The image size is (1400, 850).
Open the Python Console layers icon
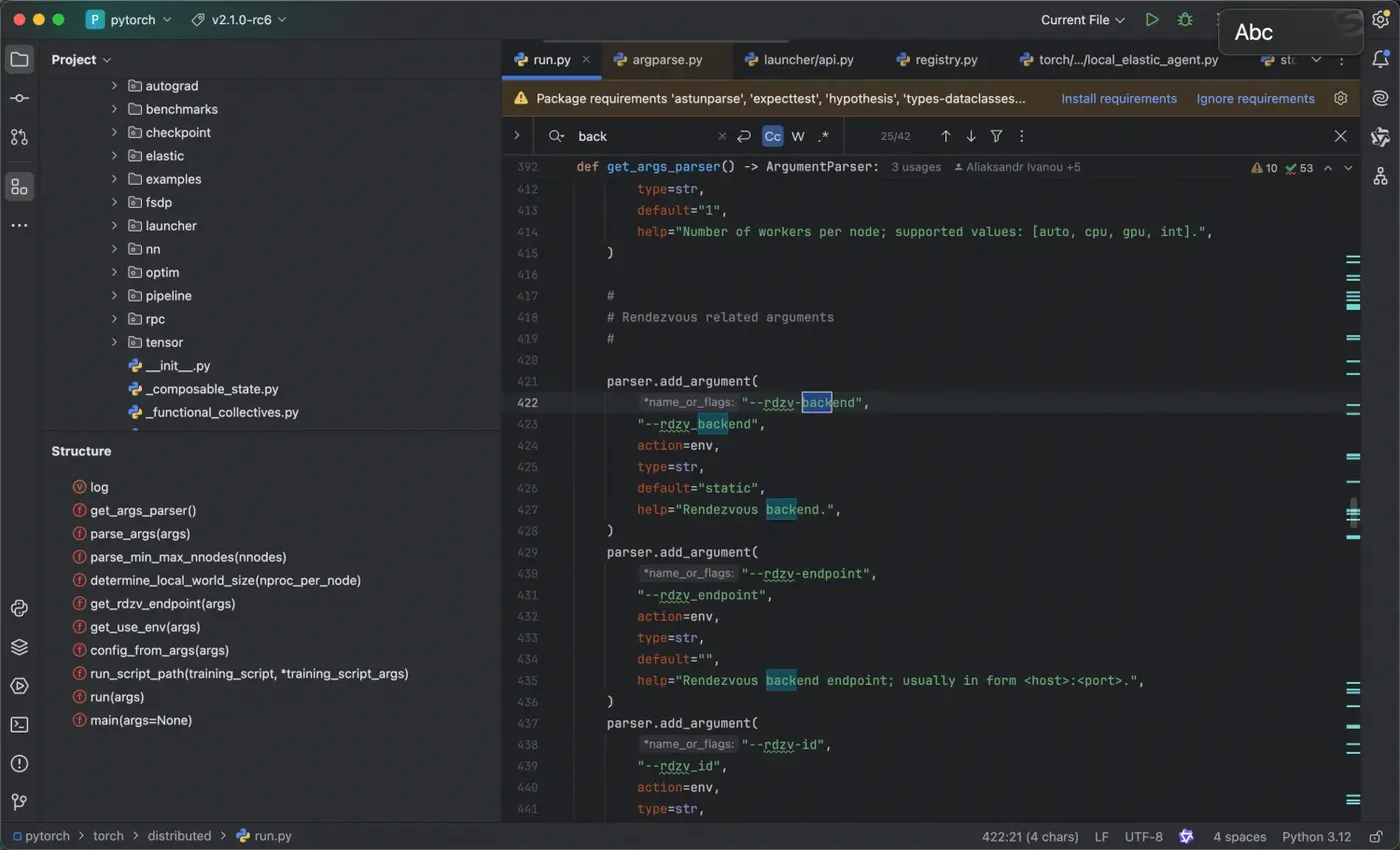click(19, 647)
